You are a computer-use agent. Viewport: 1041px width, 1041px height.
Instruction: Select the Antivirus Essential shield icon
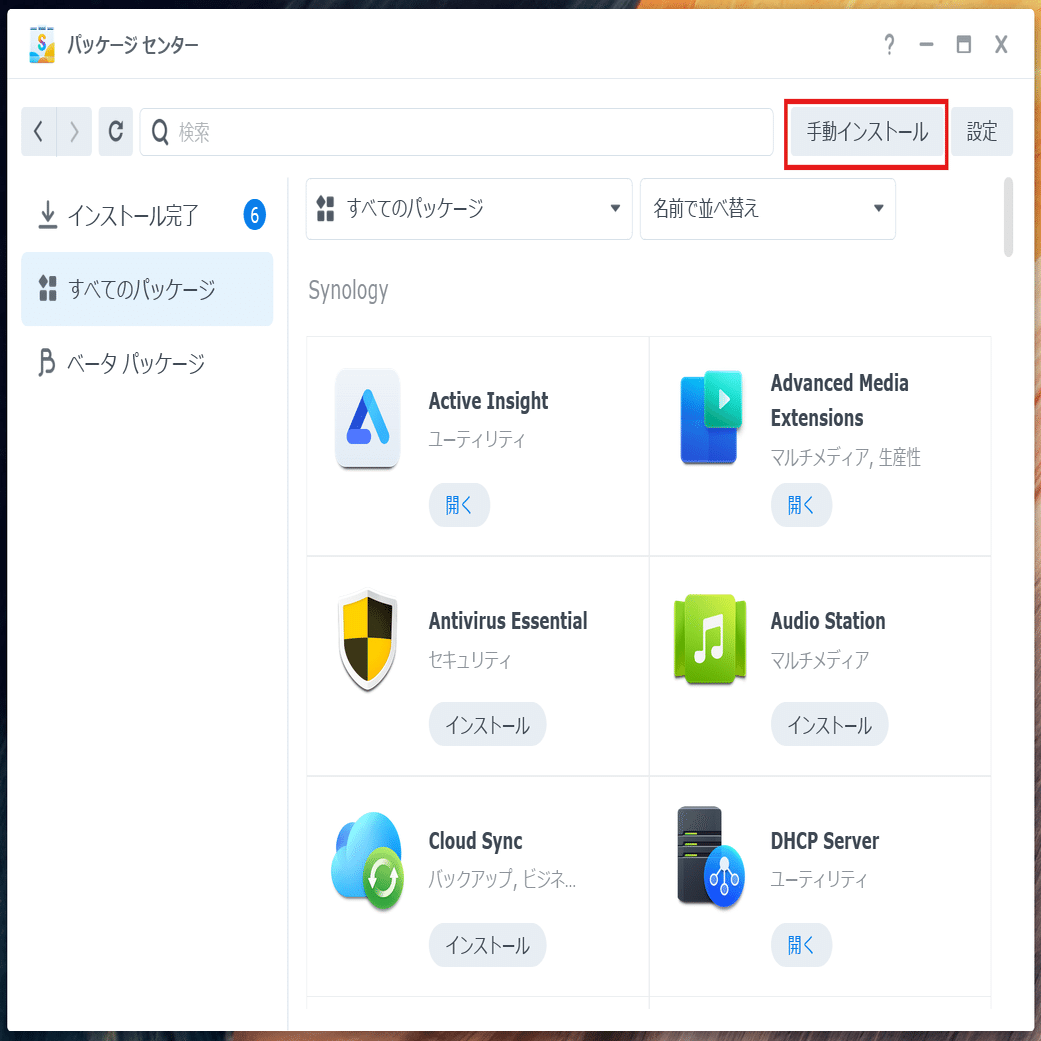(367, 639)
